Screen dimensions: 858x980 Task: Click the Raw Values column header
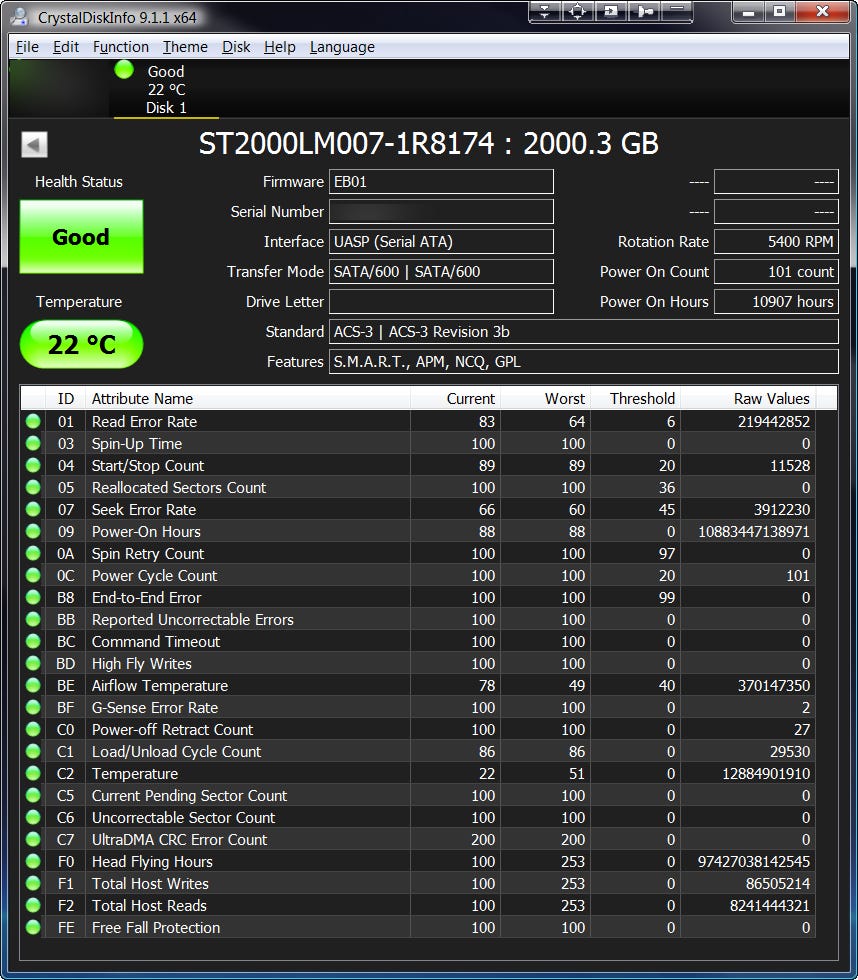coord(748,399)
